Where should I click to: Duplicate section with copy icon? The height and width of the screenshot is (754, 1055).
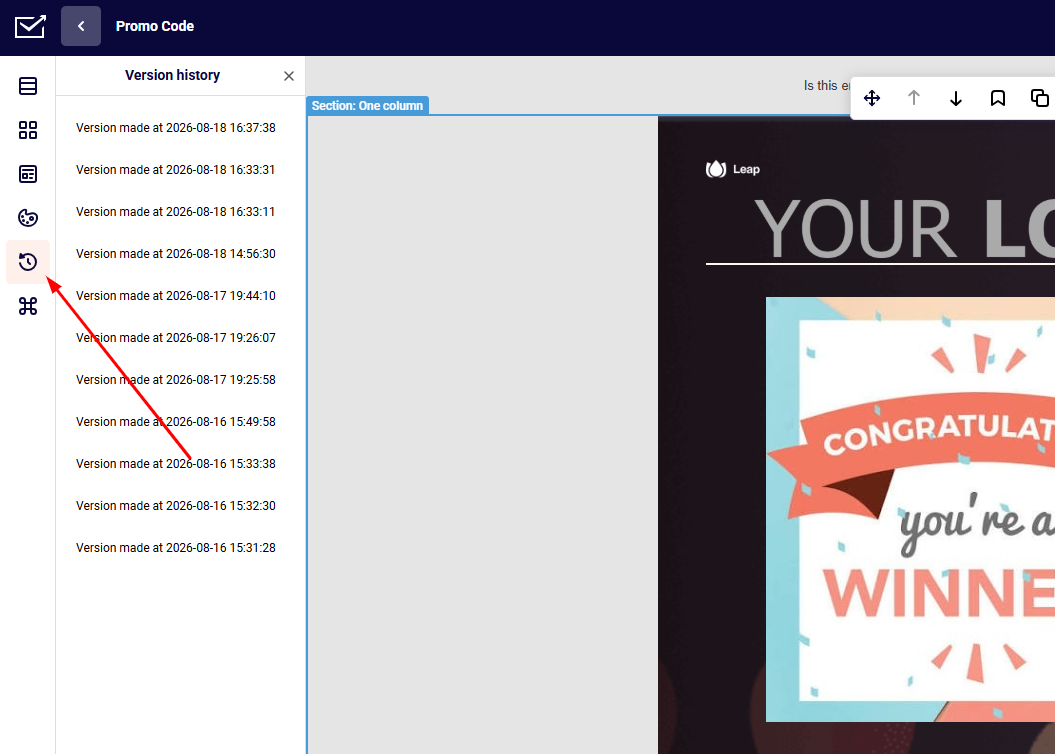(1040, 98)
